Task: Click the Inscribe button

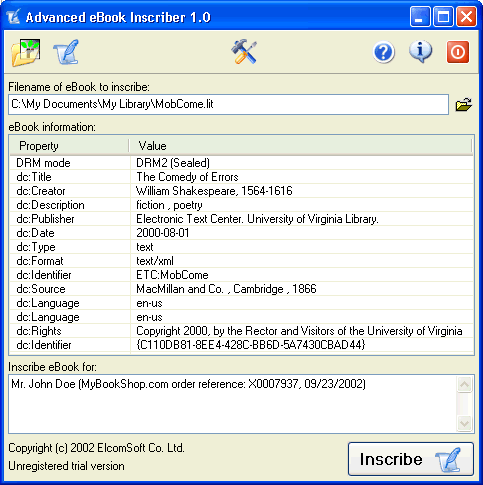Action: click(411, 459)
